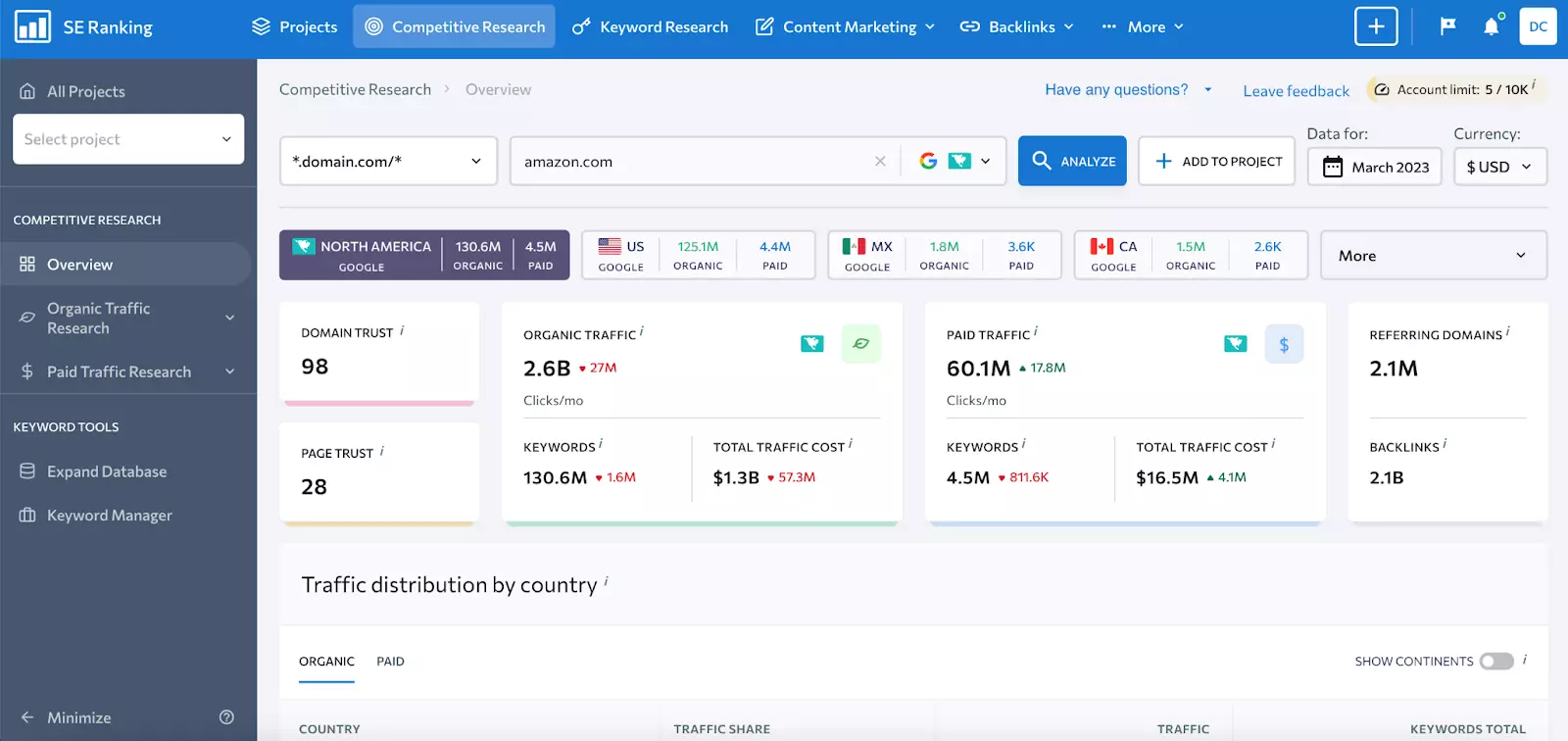Open Keyword Manager tool
The height and width of the screenshot is (741, 1568).
(x=96, y=515)
